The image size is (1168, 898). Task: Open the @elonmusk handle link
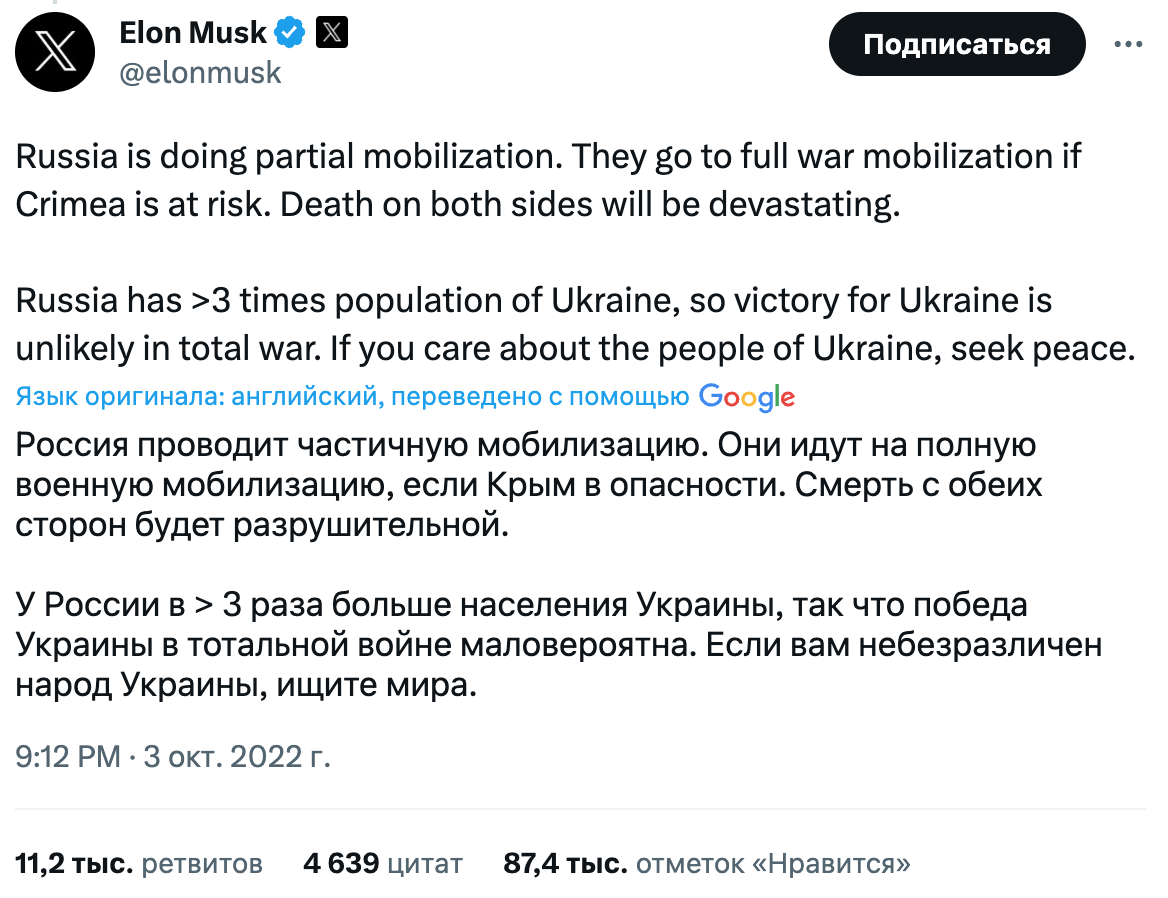click(200, 73)
